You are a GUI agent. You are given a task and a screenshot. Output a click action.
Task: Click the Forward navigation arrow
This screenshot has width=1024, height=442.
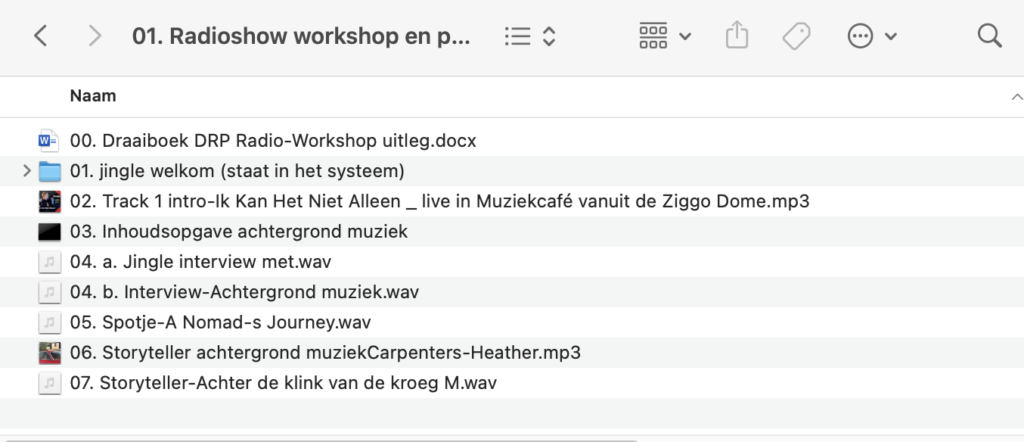coord(95,37)
